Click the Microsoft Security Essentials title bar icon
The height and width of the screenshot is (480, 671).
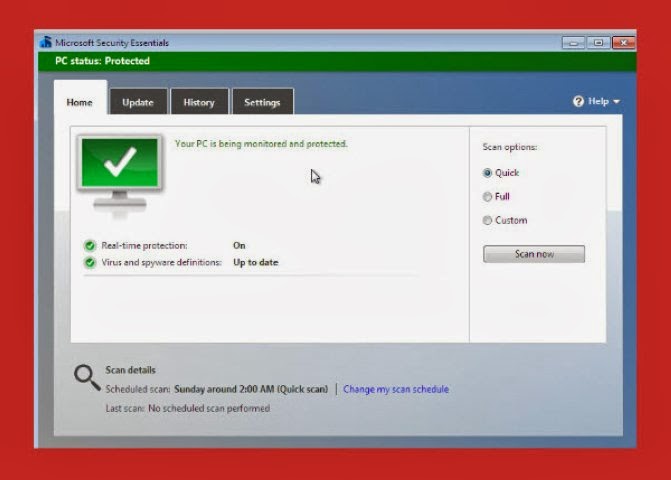(46, 42)
